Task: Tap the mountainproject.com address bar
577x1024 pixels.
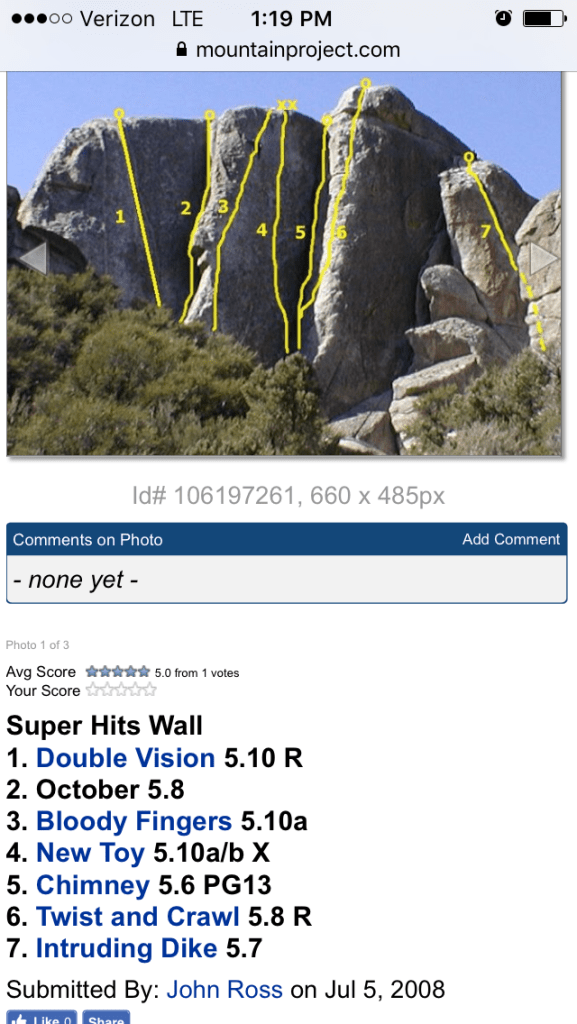Action: [x=288, y=50]
